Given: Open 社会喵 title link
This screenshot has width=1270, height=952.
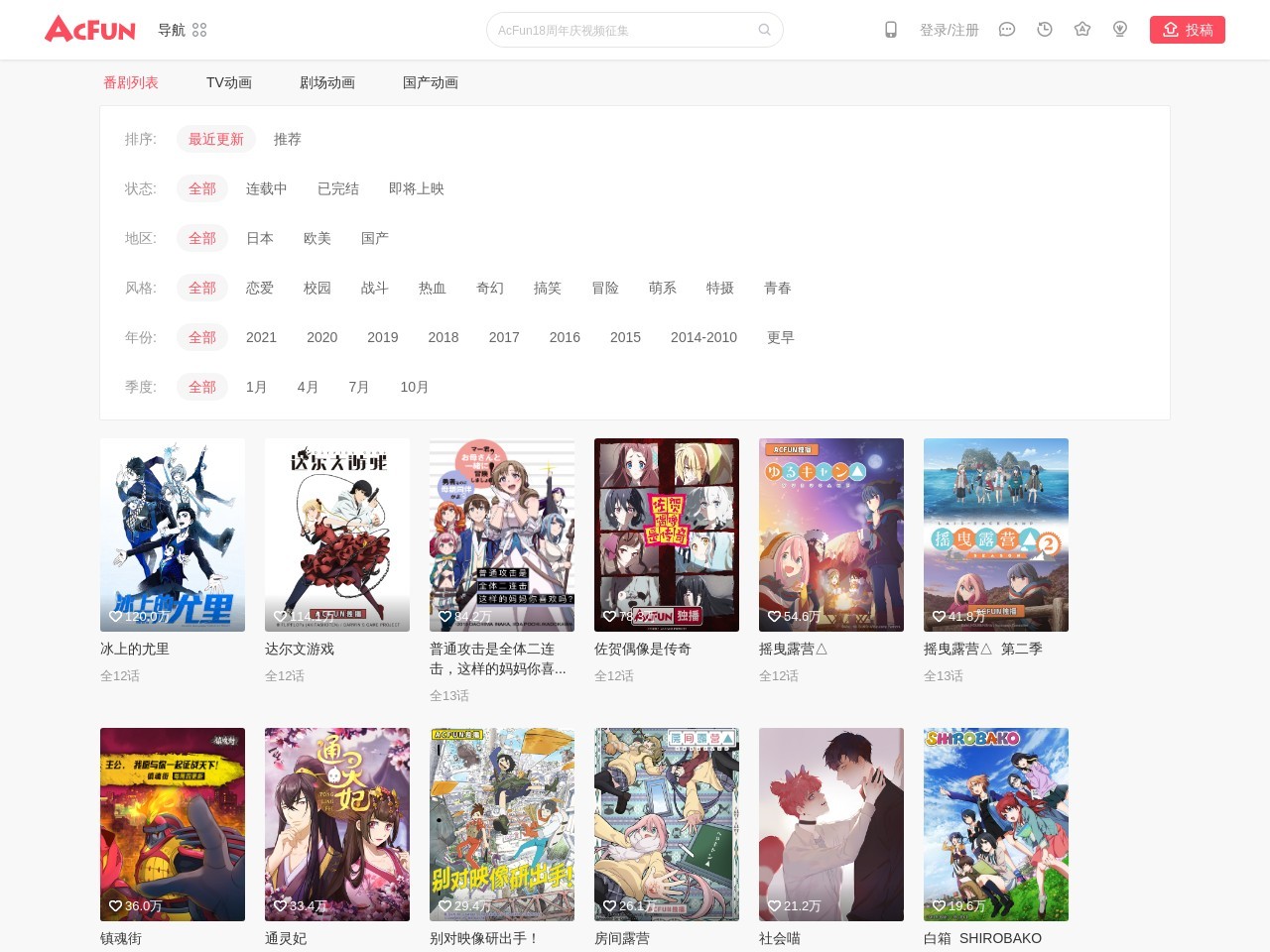Looking at the screenshot, I should tap(780, 938).
